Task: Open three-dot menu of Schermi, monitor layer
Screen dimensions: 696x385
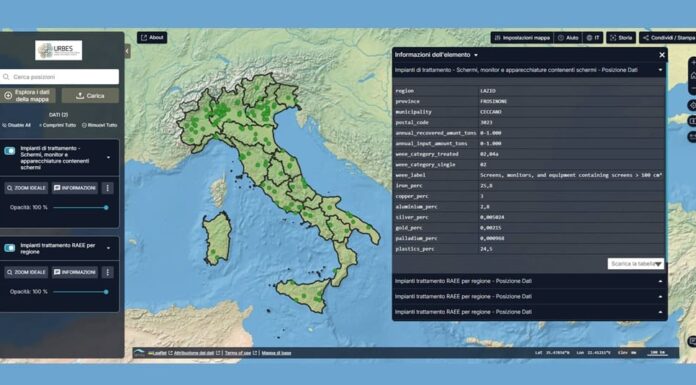Action: 107,188
